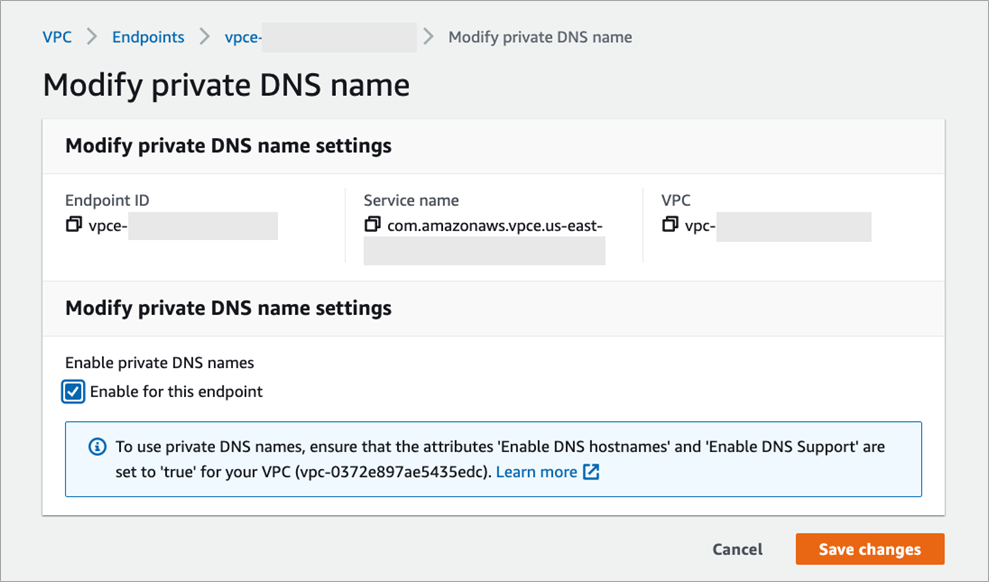Copy the VPC ID value
This screenshot has height=582, width=989.
click(670, 225)
